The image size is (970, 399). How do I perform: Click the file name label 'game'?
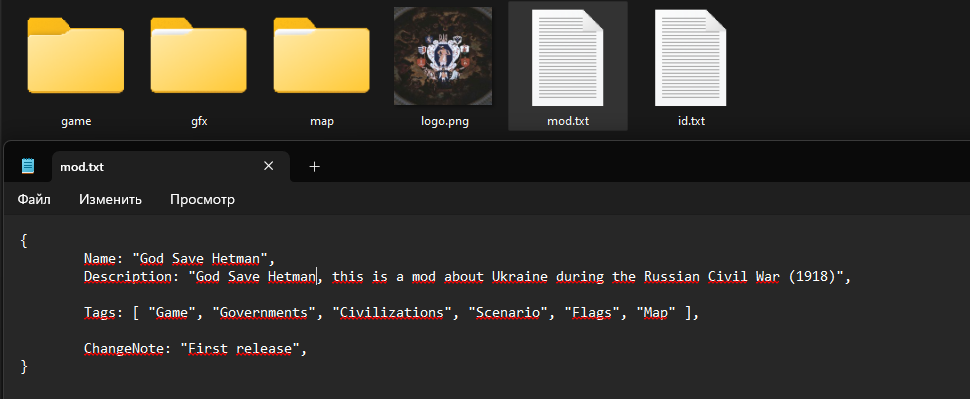(x=76, y=121)
